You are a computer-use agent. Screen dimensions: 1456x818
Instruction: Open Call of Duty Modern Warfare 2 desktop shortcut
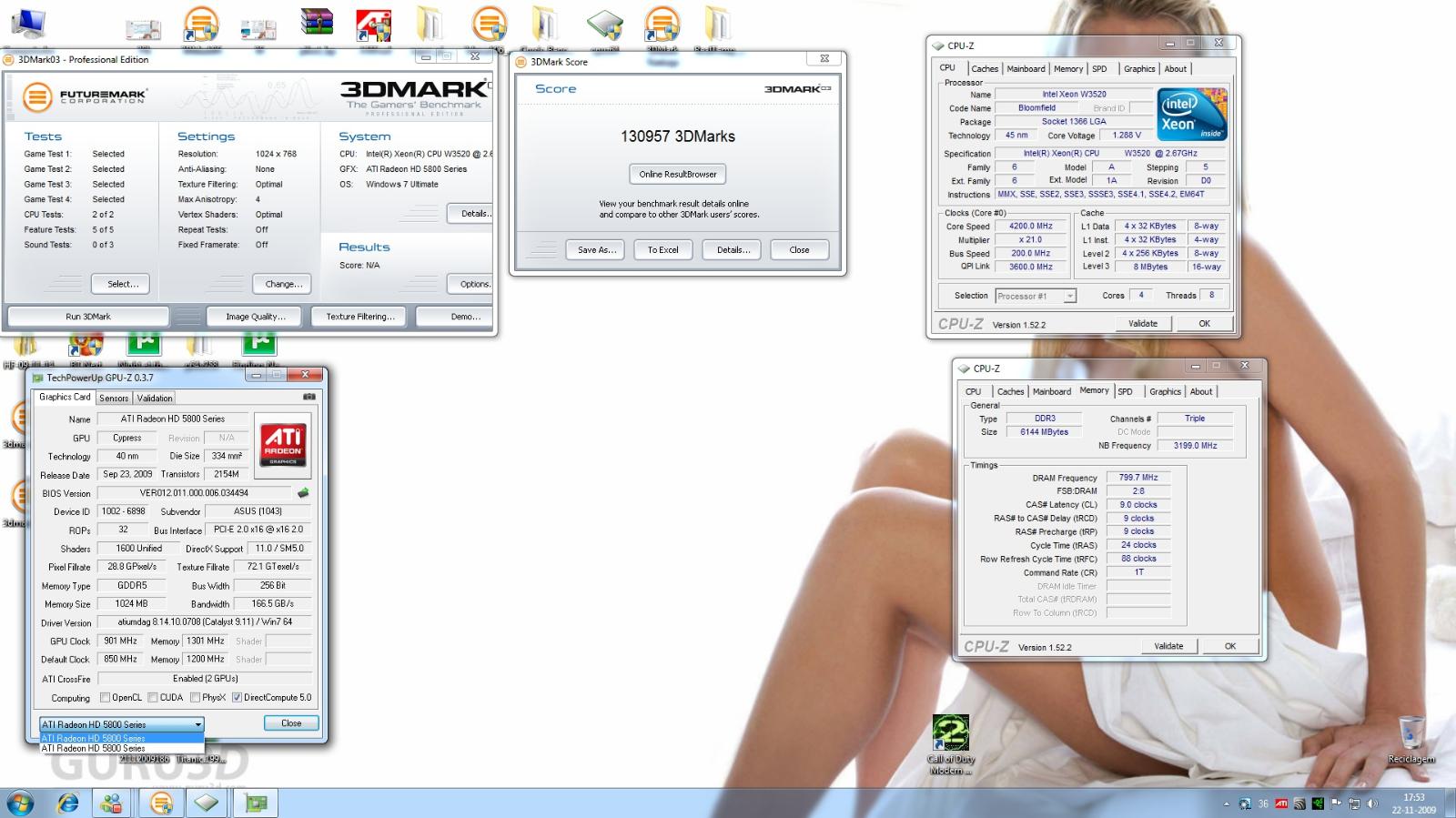coord(950,744)
